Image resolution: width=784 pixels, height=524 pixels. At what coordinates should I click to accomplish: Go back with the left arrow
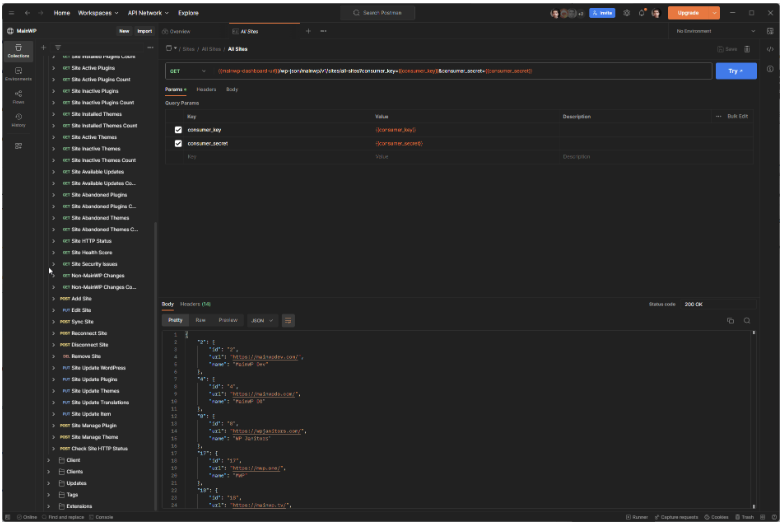tap(27, 13)
